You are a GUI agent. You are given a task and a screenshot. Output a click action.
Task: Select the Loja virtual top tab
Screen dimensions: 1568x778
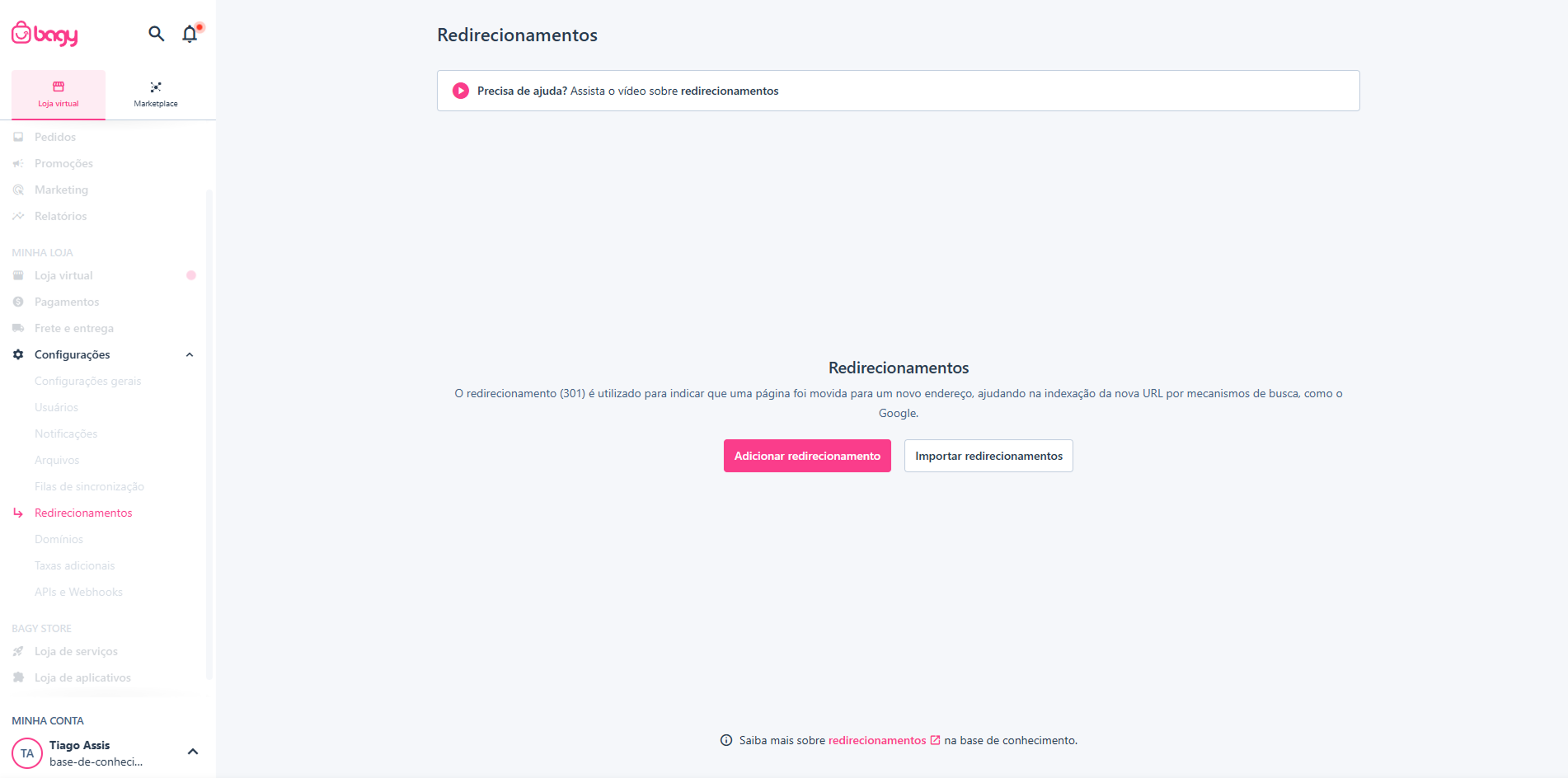pos(59,95)
